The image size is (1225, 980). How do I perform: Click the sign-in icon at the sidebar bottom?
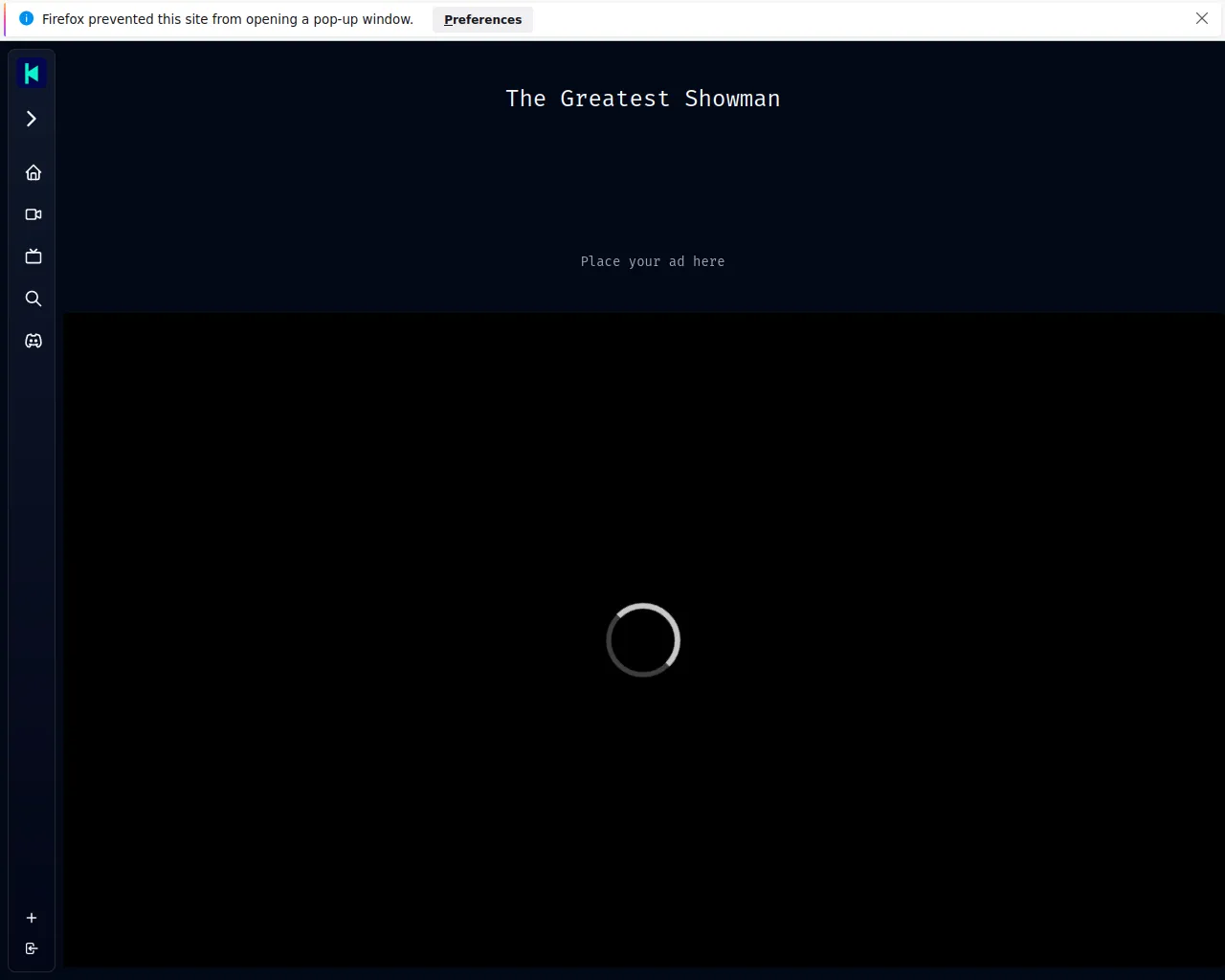pyautogui.click(x=32, y=948)
